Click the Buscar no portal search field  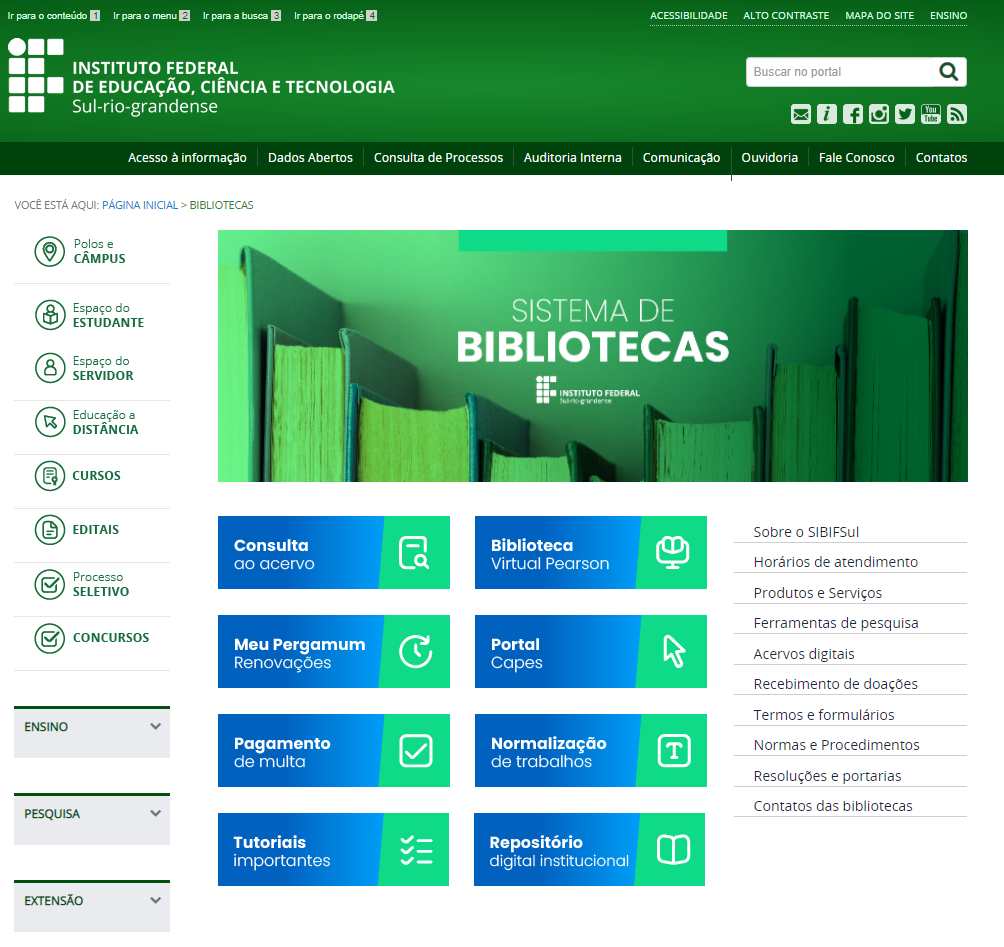point(838,72)
